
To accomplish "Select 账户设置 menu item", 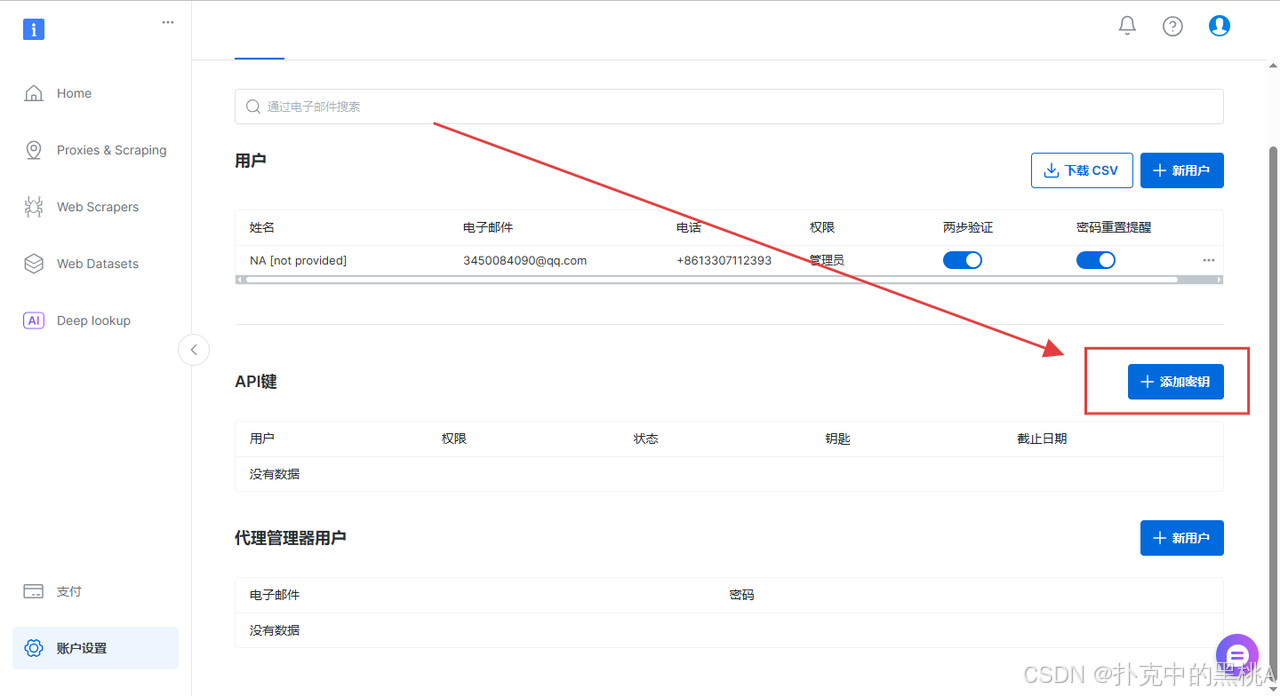I will (95, 648).
